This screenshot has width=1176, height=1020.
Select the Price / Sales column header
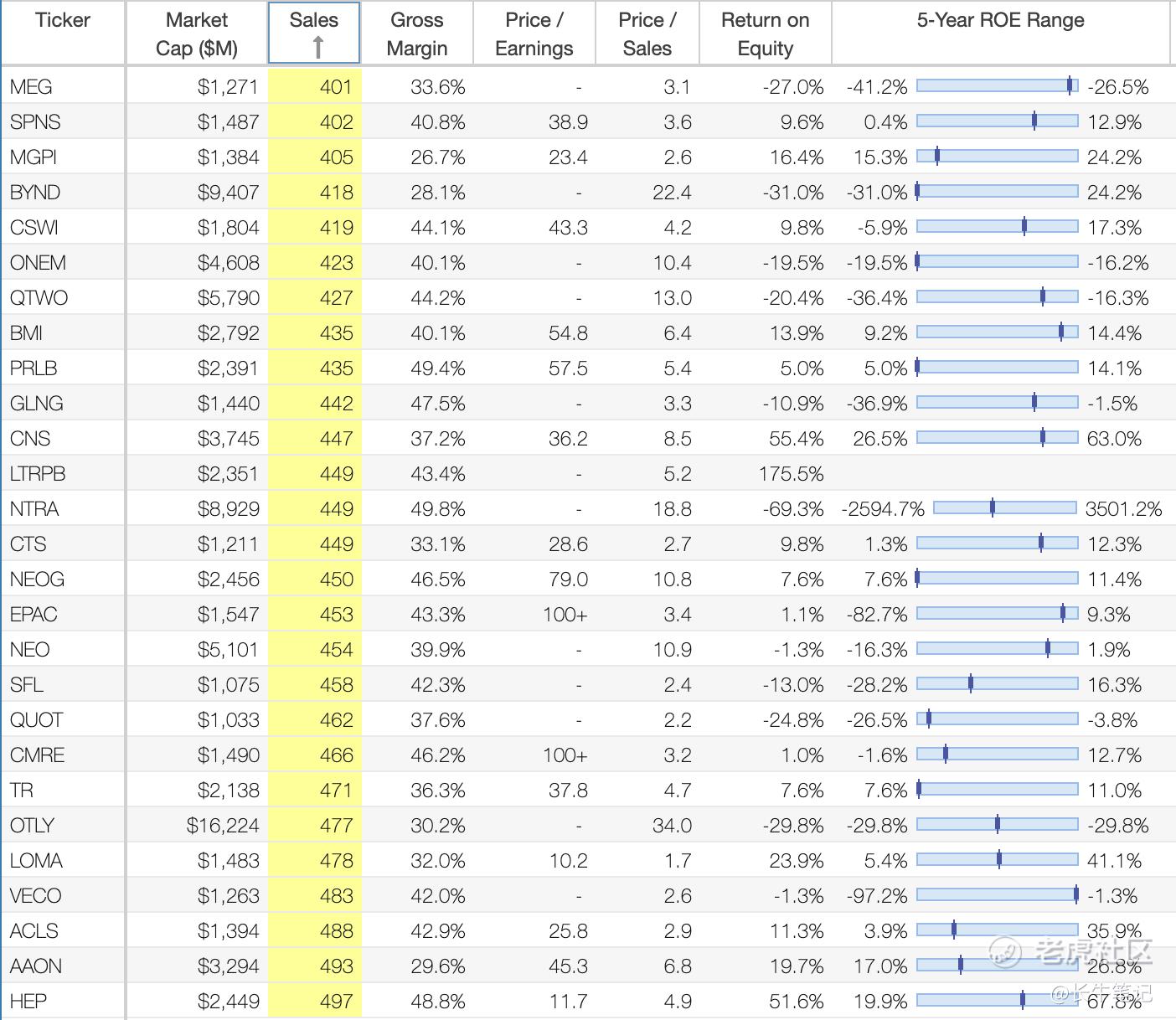[x=647, y=33]
